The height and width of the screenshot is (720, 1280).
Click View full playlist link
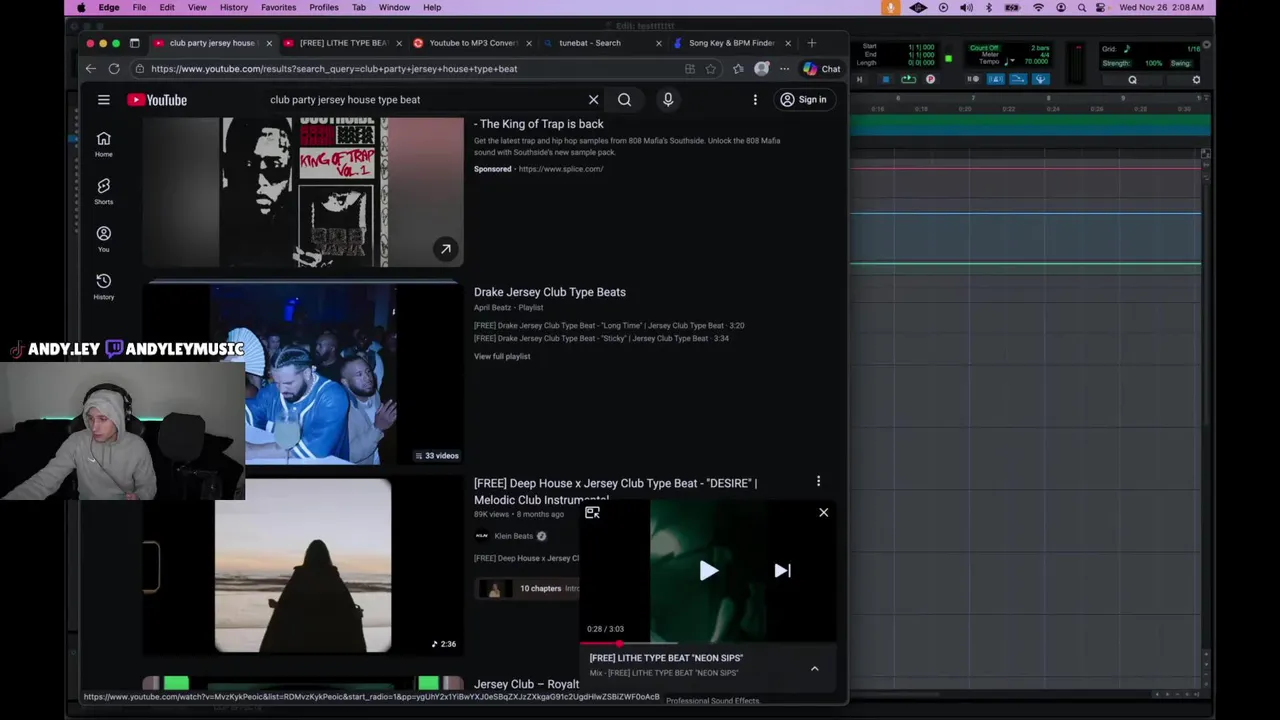(x=502, y=356)
